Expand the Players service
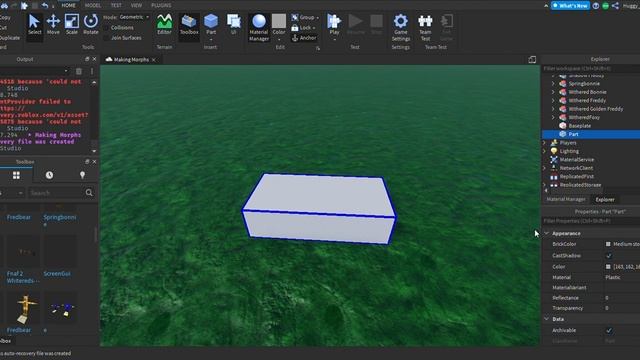 (544, 143)
